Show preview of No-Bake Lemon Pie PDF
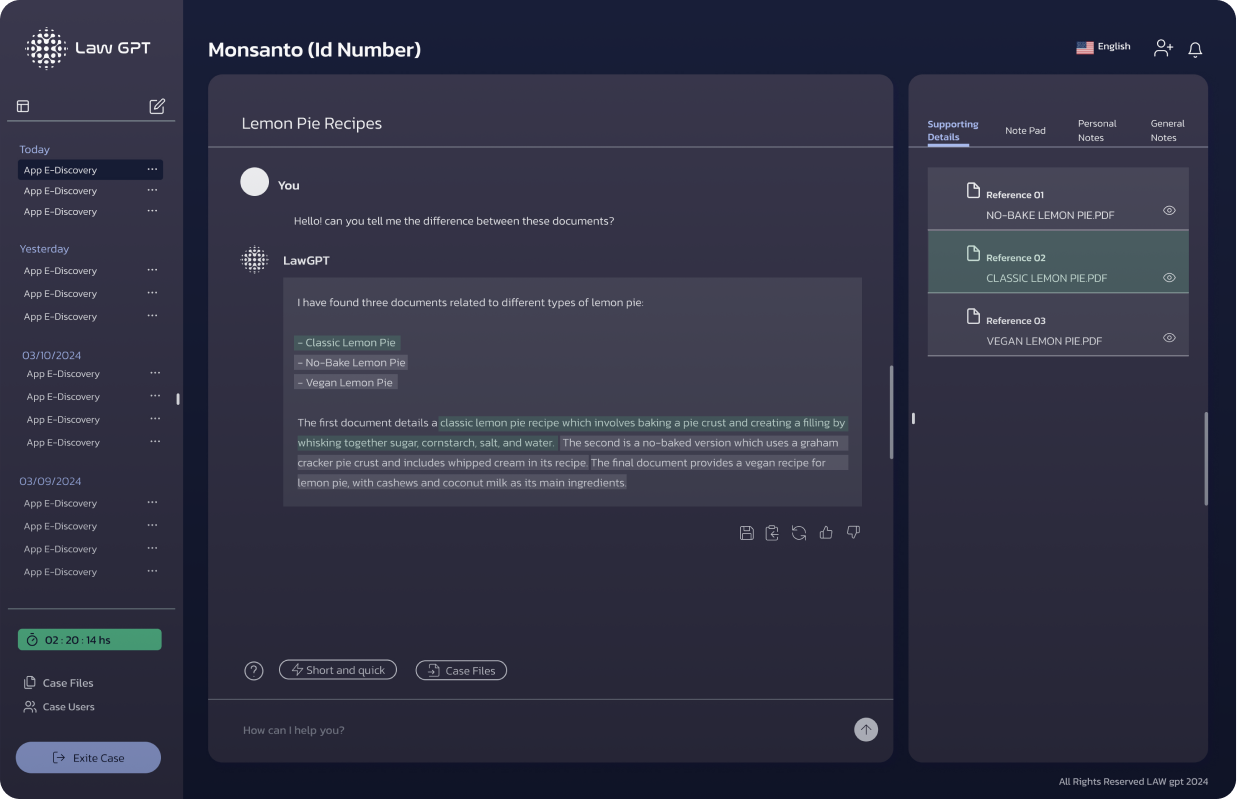The width and height of the screenshot is (1237, 799). 1169,211
